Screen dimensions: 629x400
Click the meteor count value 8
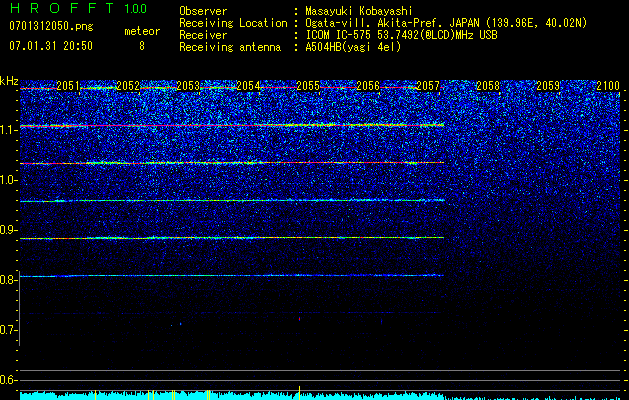click(x=142, y=46)
